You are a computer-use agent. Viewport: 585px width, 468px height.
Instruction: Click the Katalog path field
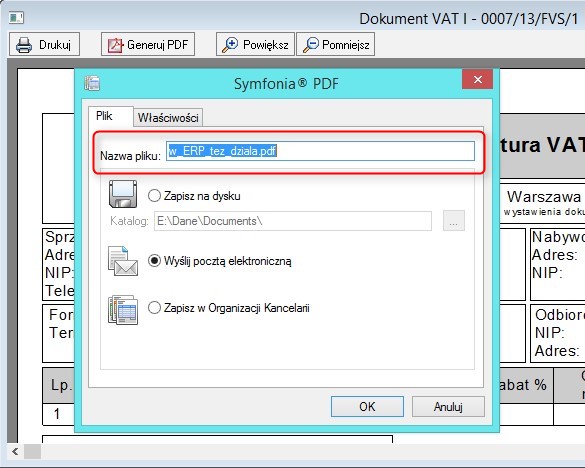click(x=293, y=221)
